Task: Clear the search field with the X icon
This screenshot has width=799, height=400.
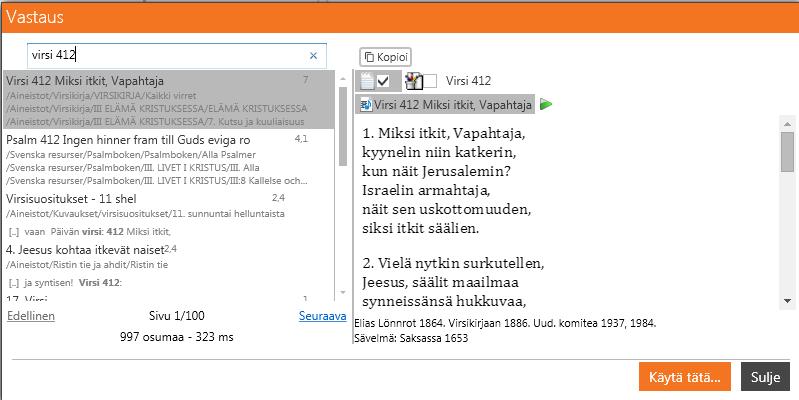Action: pos(313,56)
